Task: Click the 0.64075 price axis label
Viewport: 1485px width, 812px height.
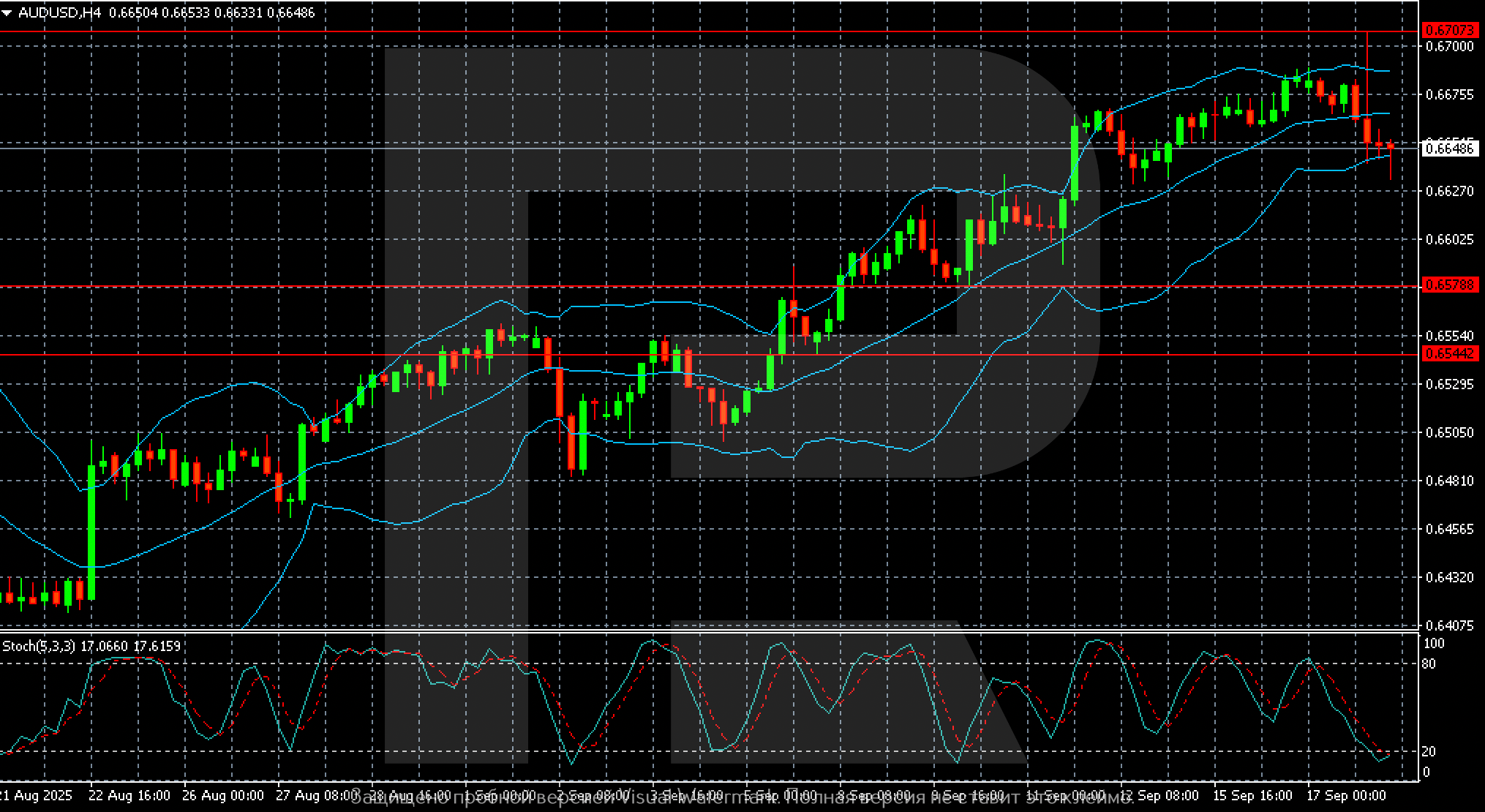Action: (1449, 625)
